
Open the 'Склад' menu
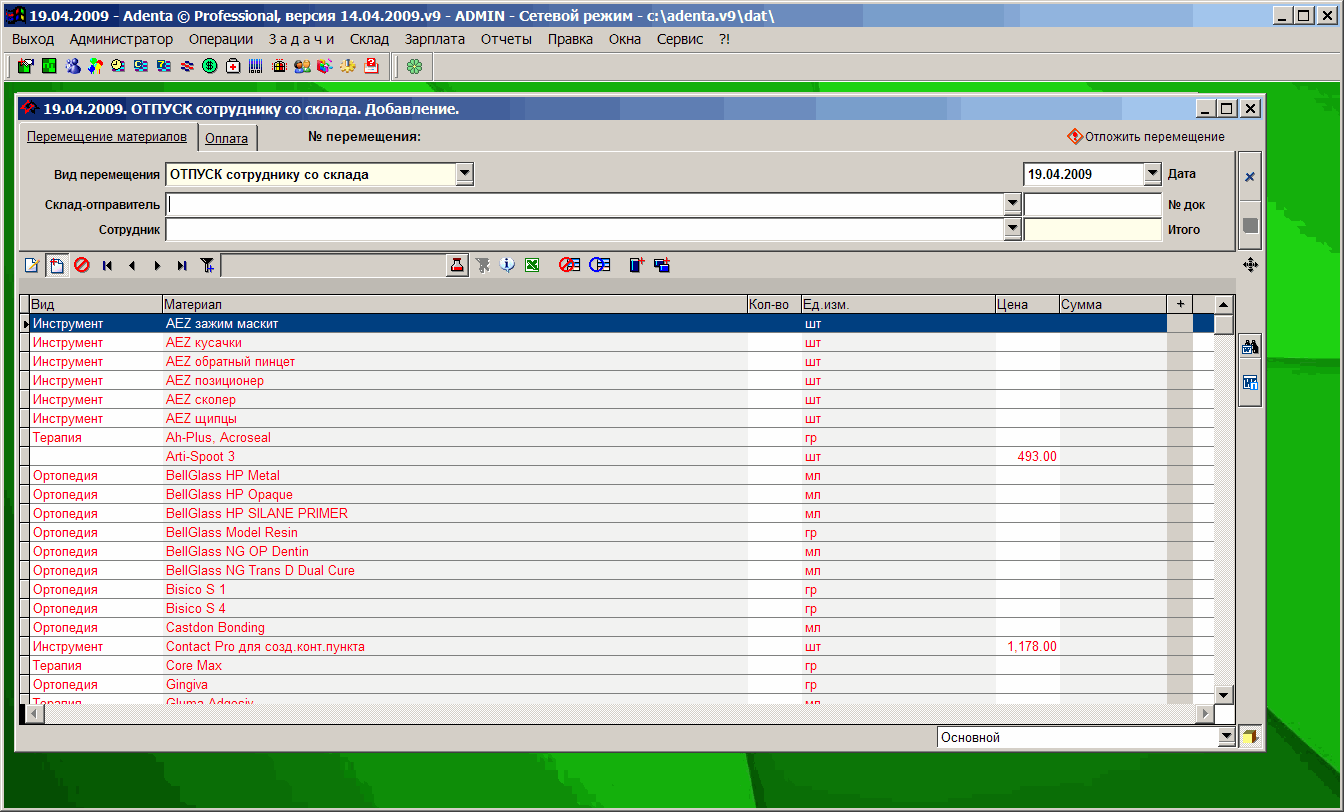369,39
